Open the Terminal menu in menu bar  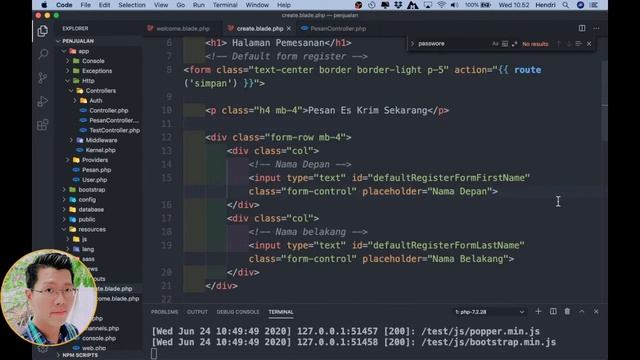[x=225, y=5]
